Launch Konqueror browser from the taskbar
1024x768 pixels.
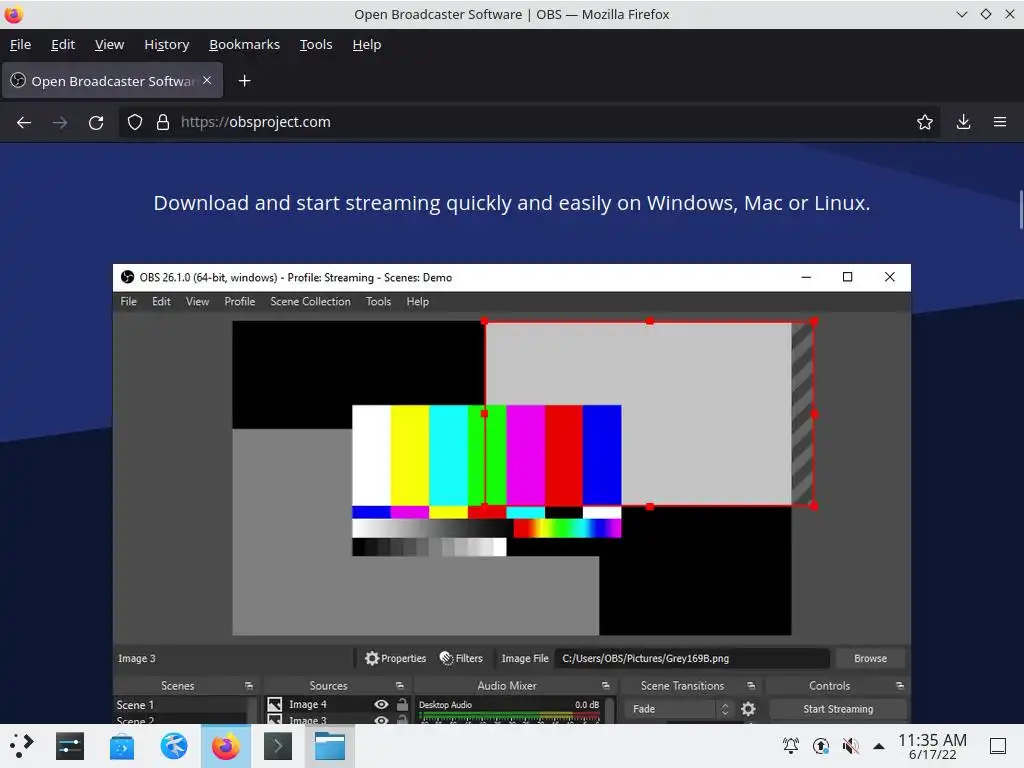[174, 746]
